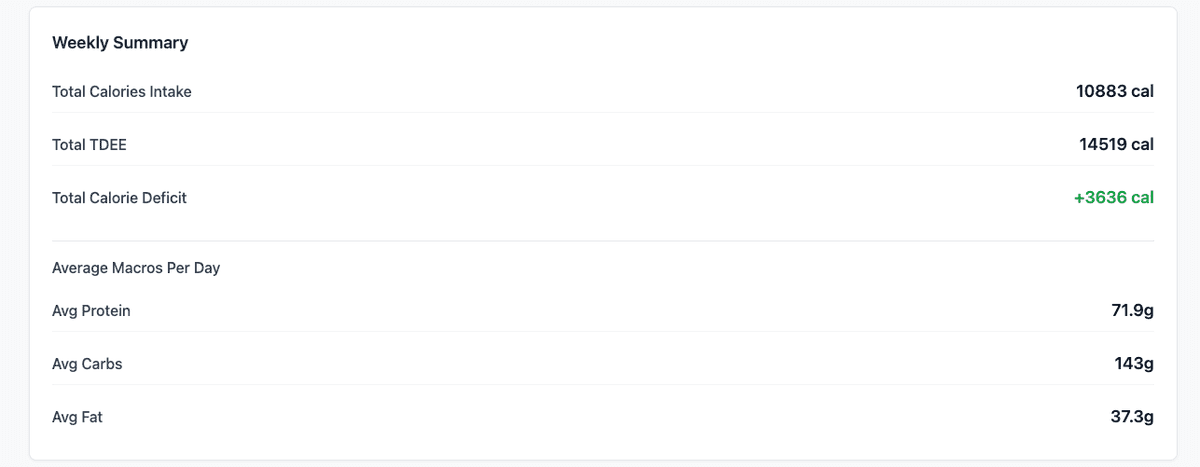The image size is (1200, 467).
Task: Select the Avg Fat label
Action: click(77, 417)
